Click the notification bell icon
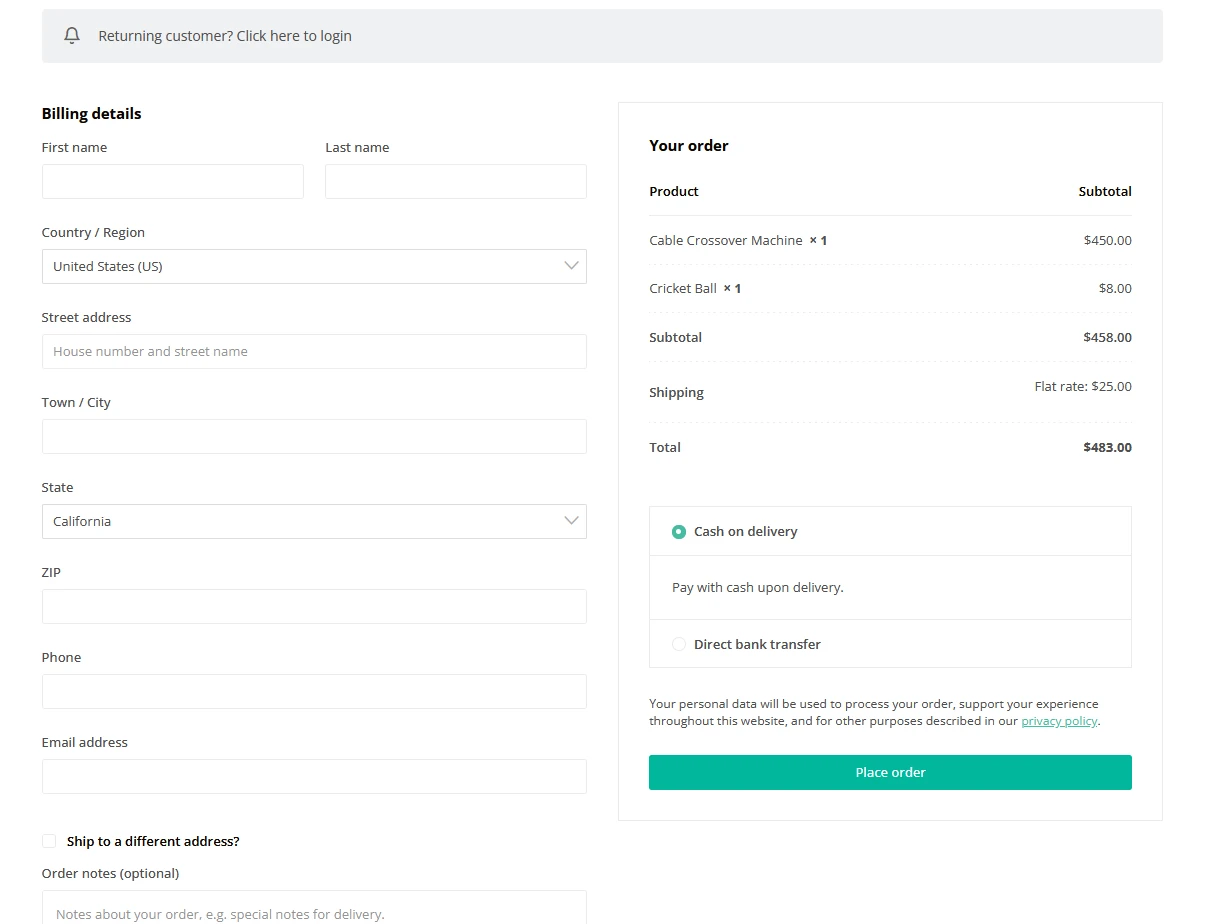This screenshot has height=924, width=1219. [71, 36]
